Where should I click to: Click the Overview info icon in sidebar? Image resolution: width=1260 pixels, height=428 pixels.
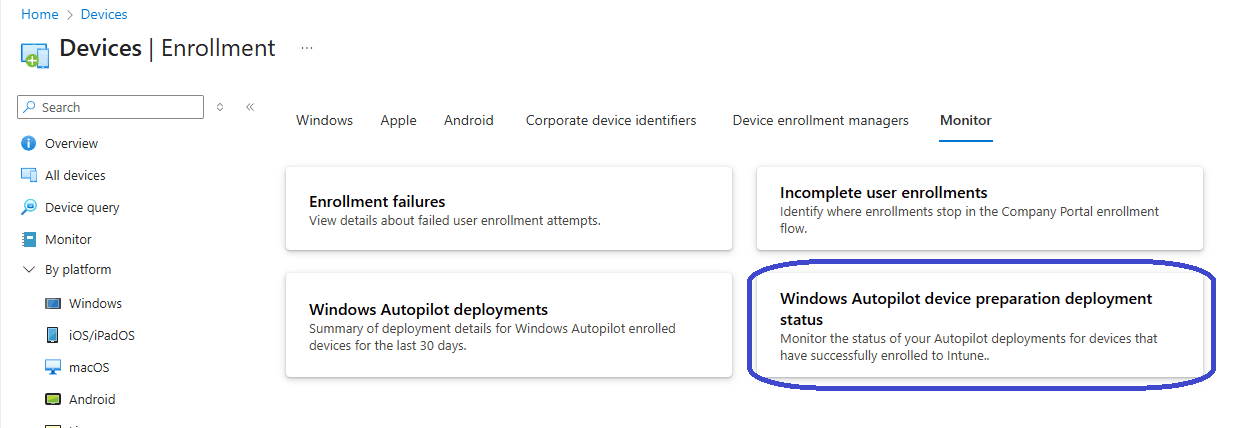coord(29,143)
